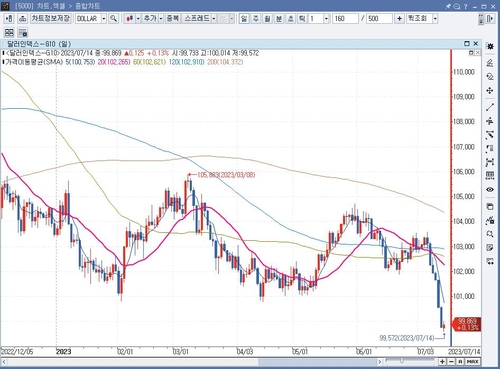Click the window-shaped icon below the eye

tap(490, 206)
